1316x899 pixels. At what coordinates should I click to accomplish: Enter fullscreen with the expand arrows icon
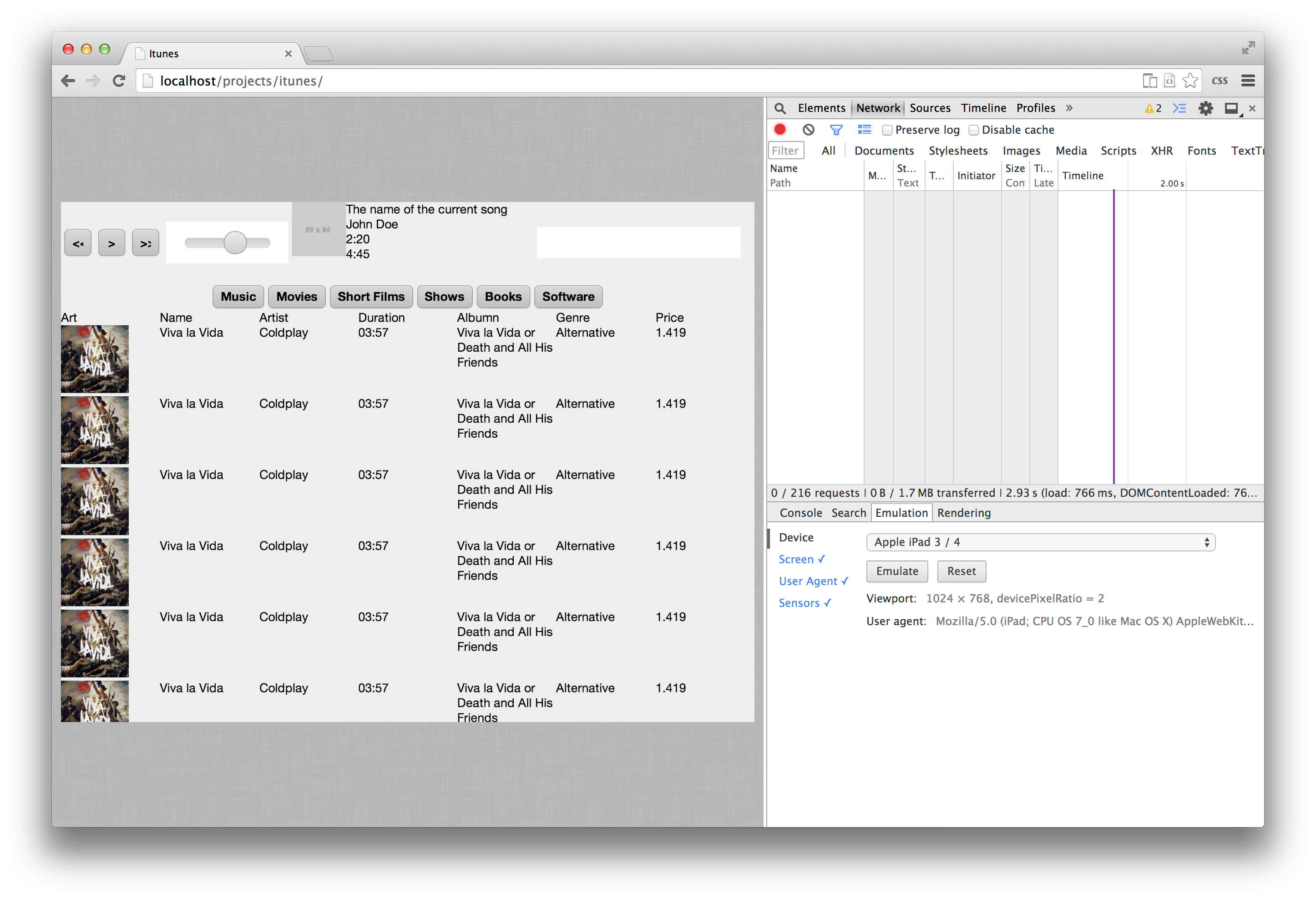(x=1248, y=48)
